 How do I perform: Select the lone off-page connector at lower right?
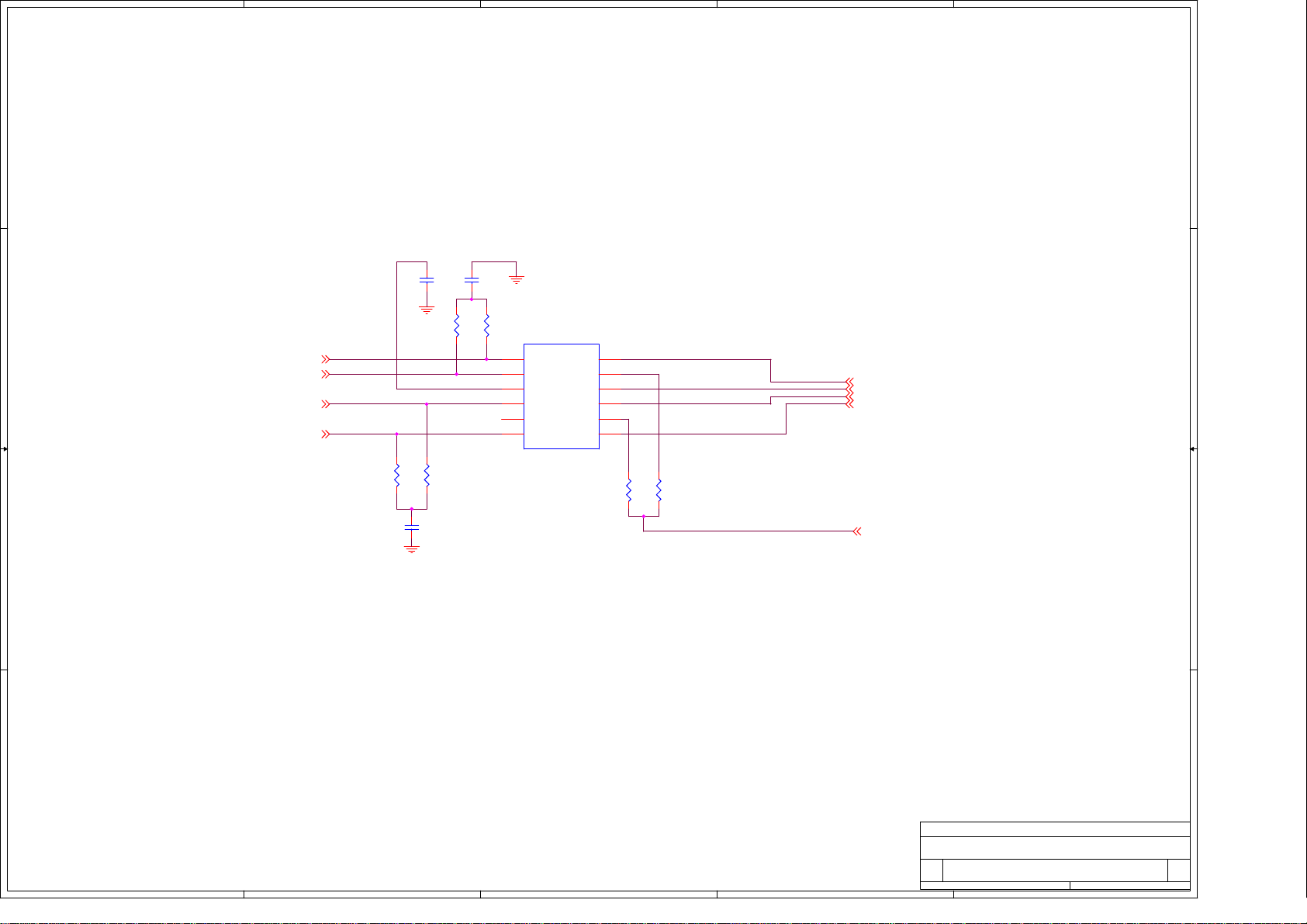857,531
